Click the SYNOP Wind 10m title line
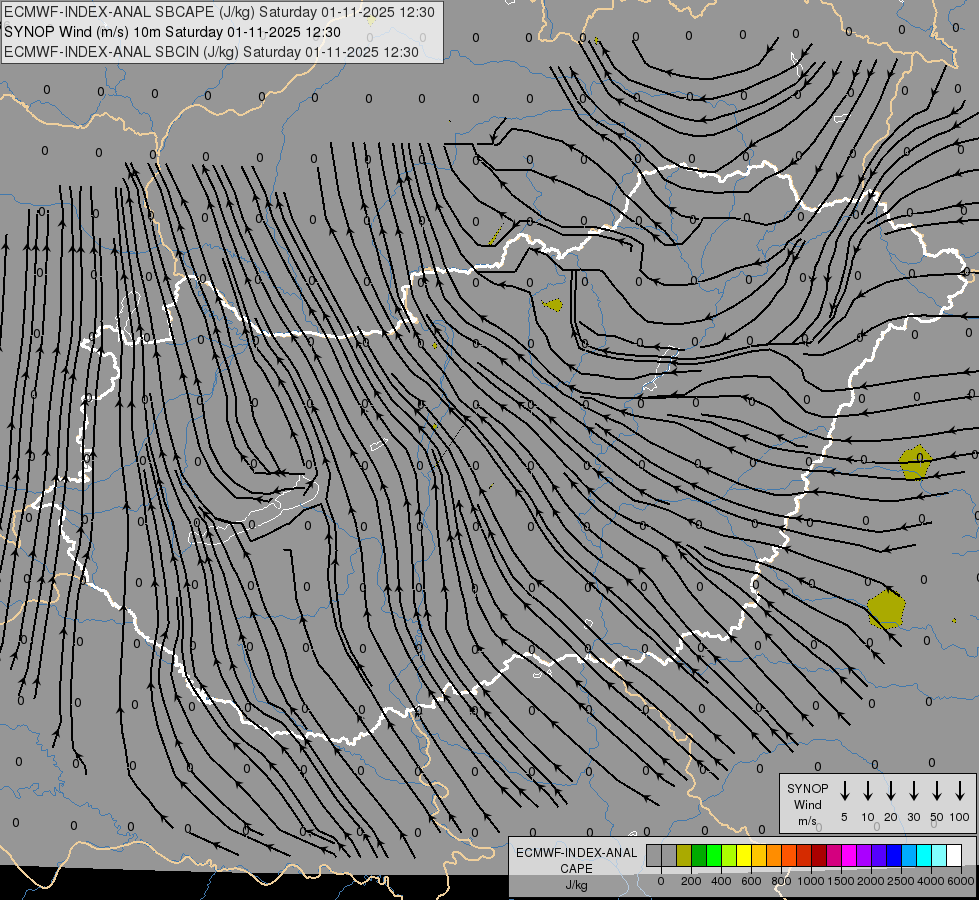The height and width of the screenshot is (900, 979). (x=172, y=32)
